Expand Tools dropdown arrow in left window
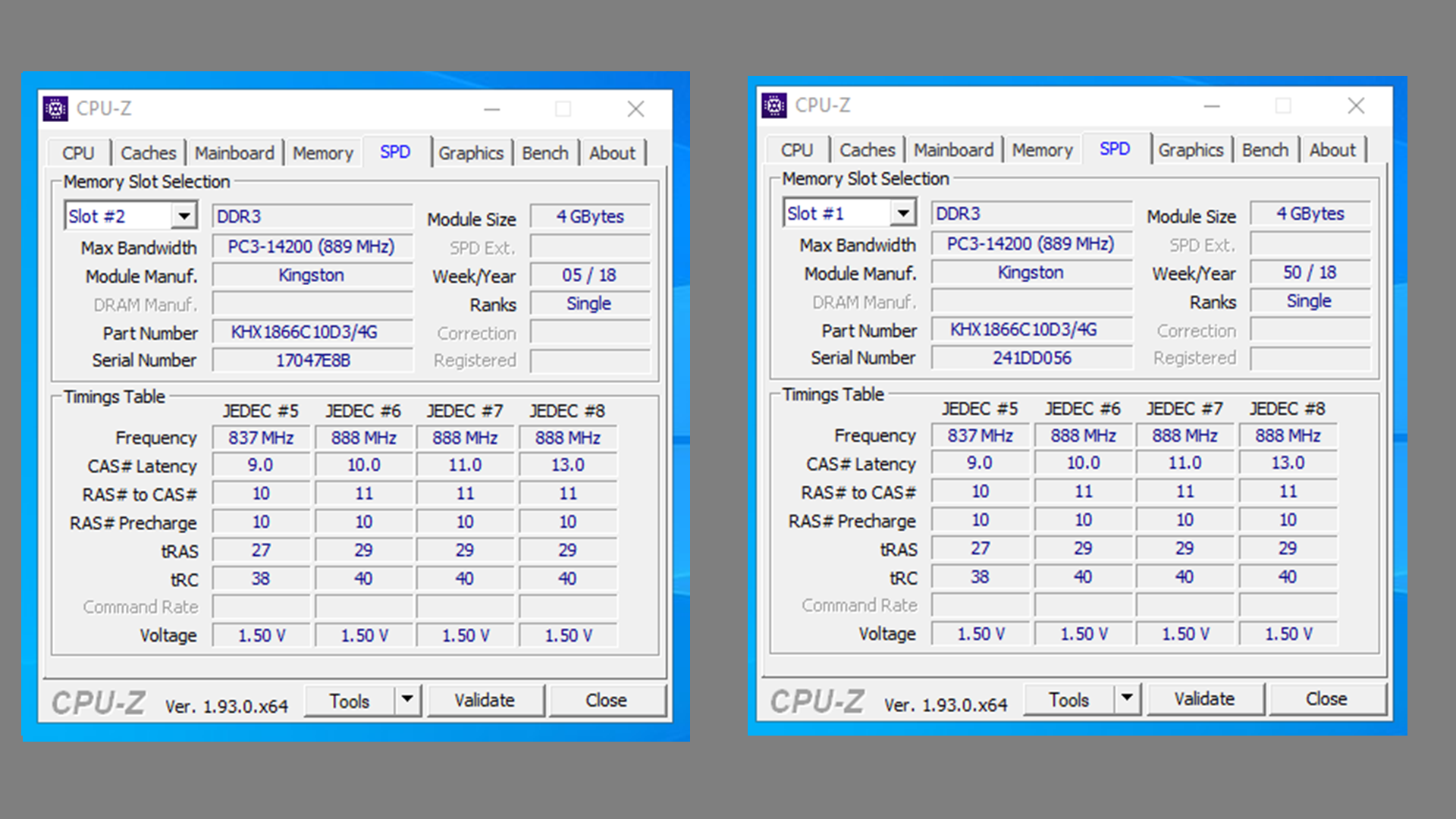 click(408, 700)
